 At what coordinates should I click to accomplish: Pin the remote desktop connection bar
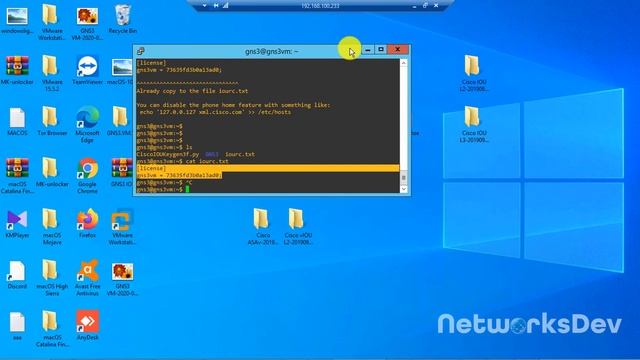[x=216, y=6]
